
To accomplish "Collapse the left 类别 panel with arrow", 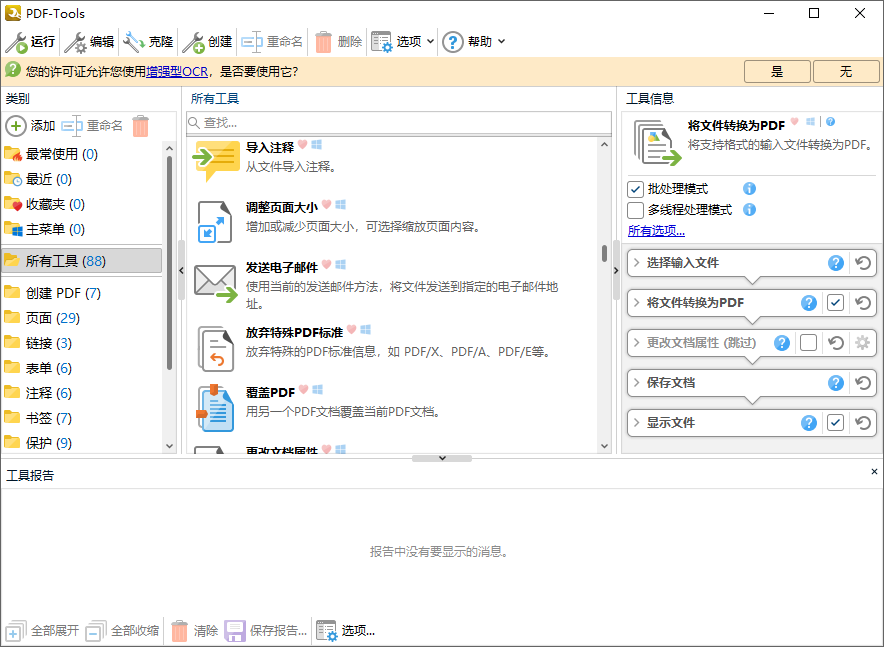I will (x=182, y=271).
